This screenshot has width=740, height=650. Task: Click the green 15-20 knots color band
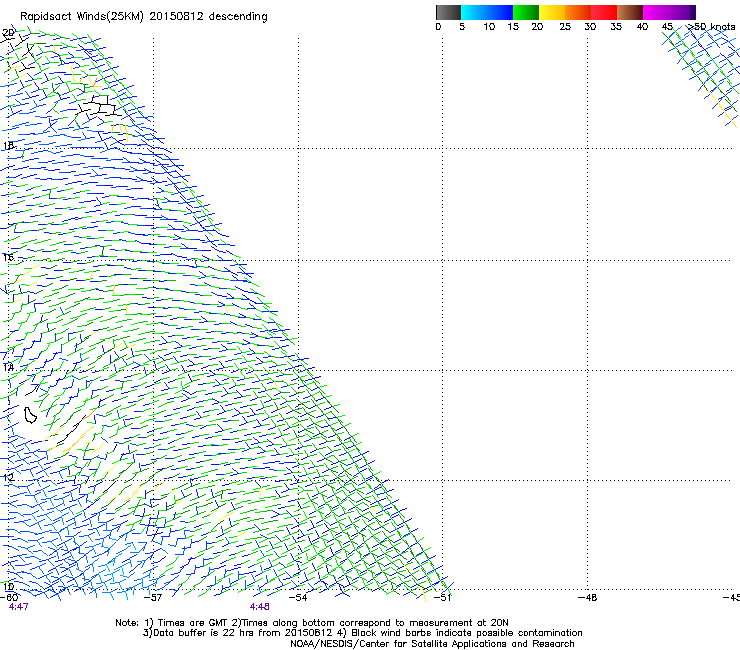pos(526,12)
